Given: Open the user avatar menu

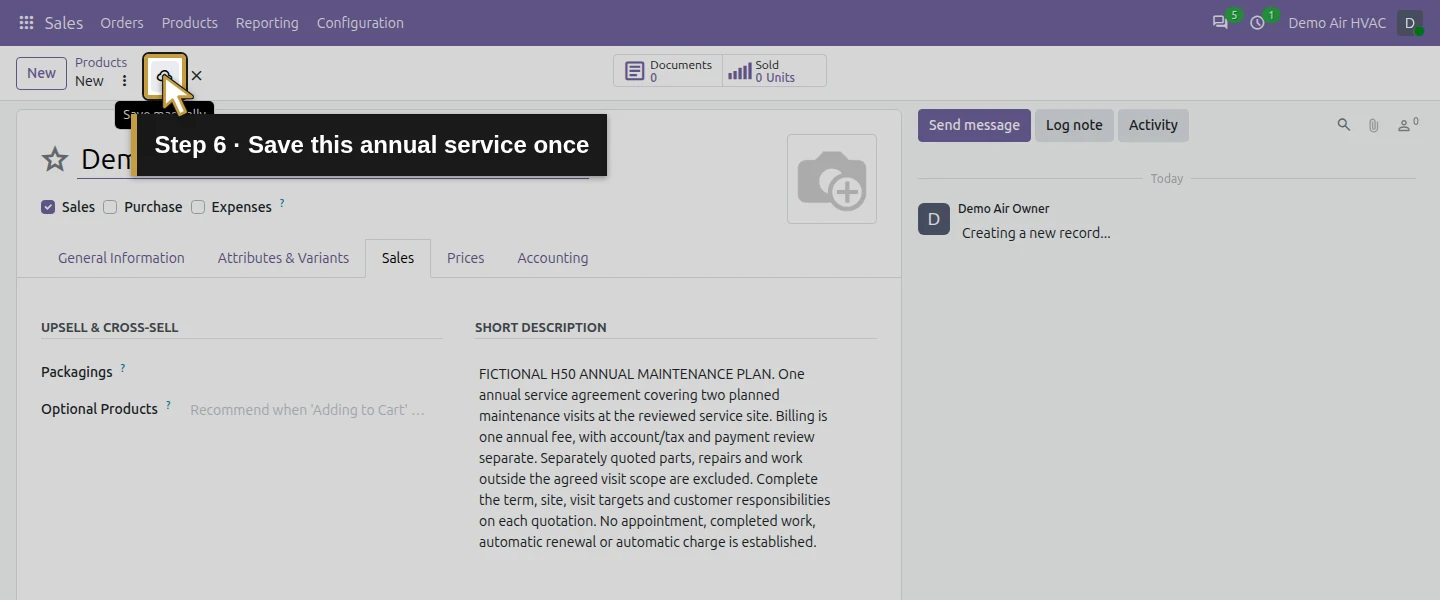Looking at the screenshot, I should pos(1410,23).
